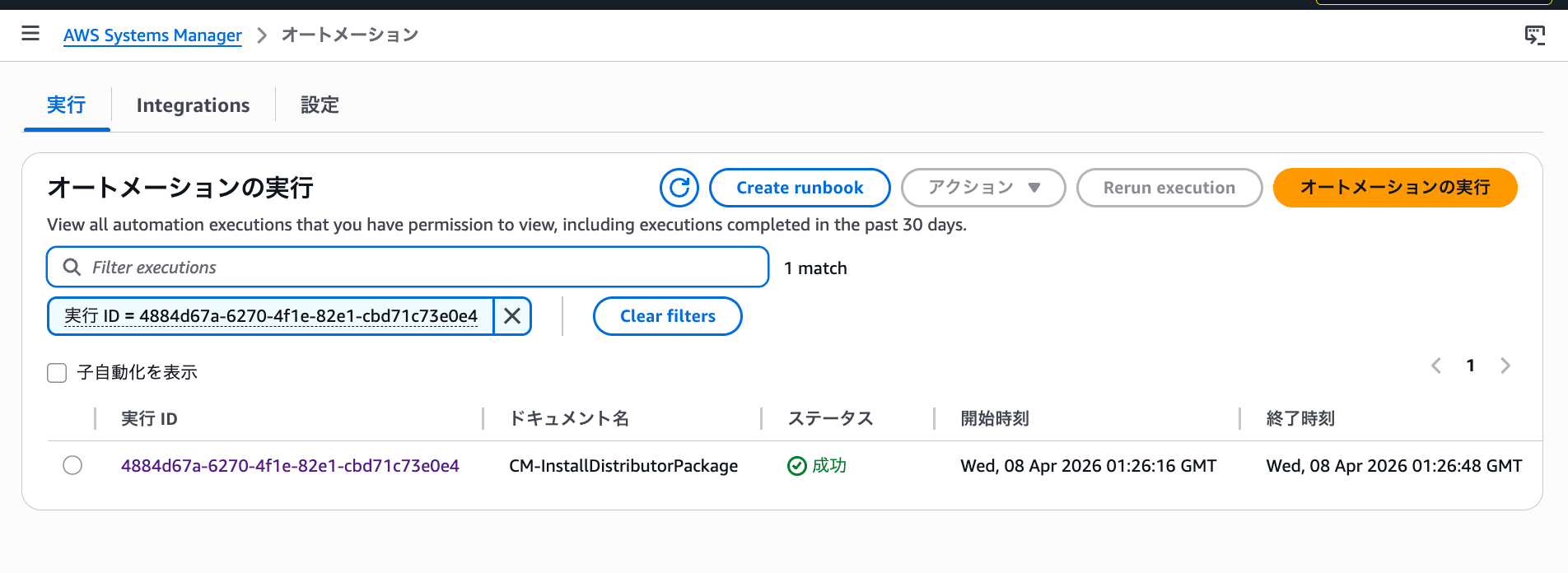The height and width of the screenshot is (573, 1568).
Task: Go to previous page of executions
Action: (x=1436, y=366)
